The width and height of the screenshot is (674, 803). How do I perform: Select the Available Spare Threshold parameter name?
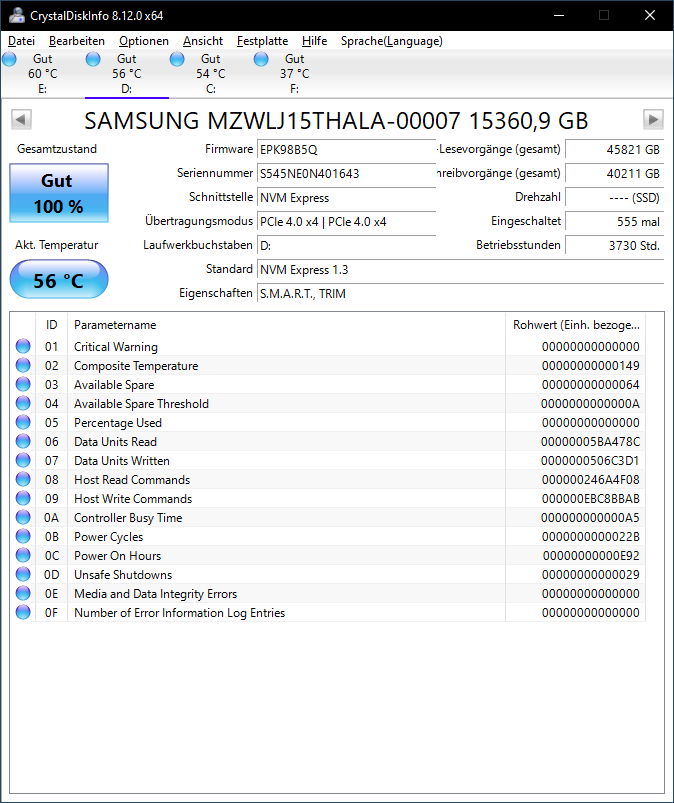(x=141, y=404)
